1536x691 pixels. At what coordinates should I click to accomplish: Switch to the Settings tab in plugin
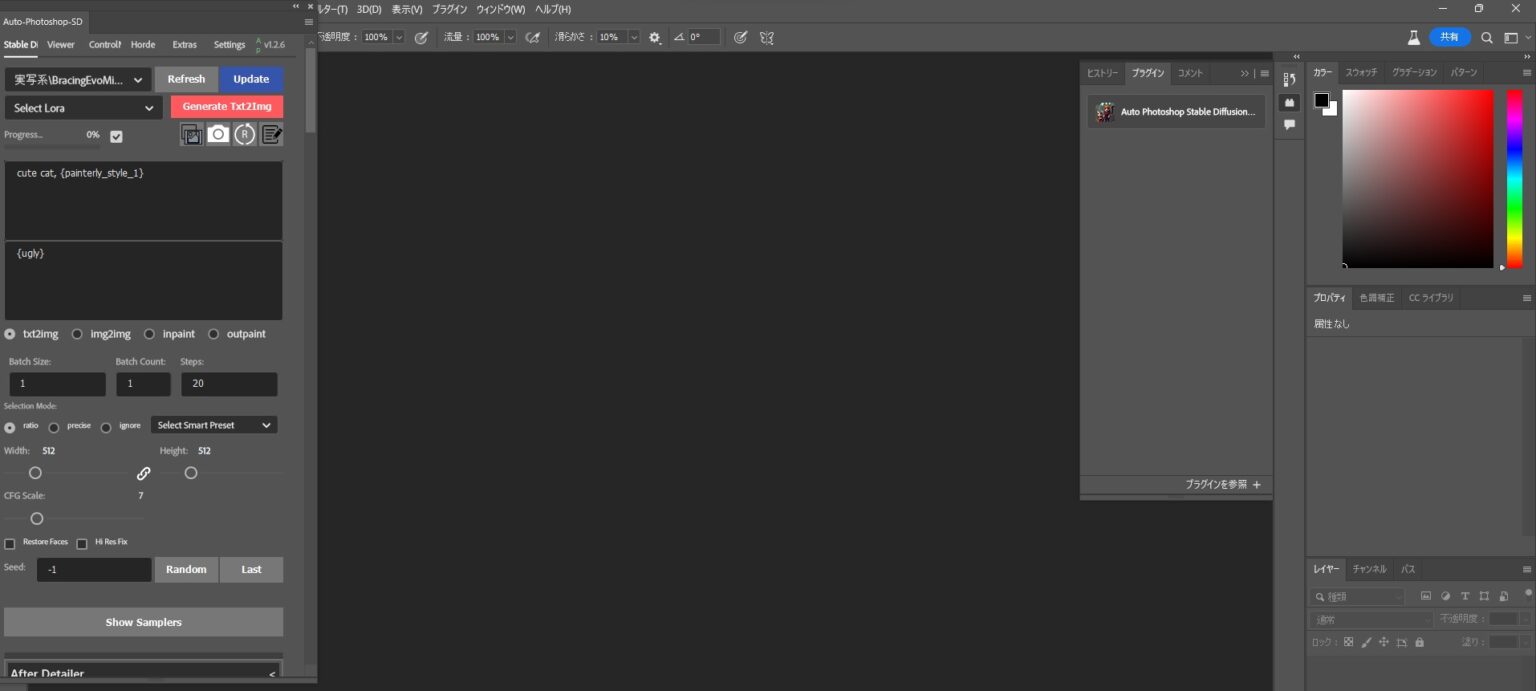(x=229, y=45)
